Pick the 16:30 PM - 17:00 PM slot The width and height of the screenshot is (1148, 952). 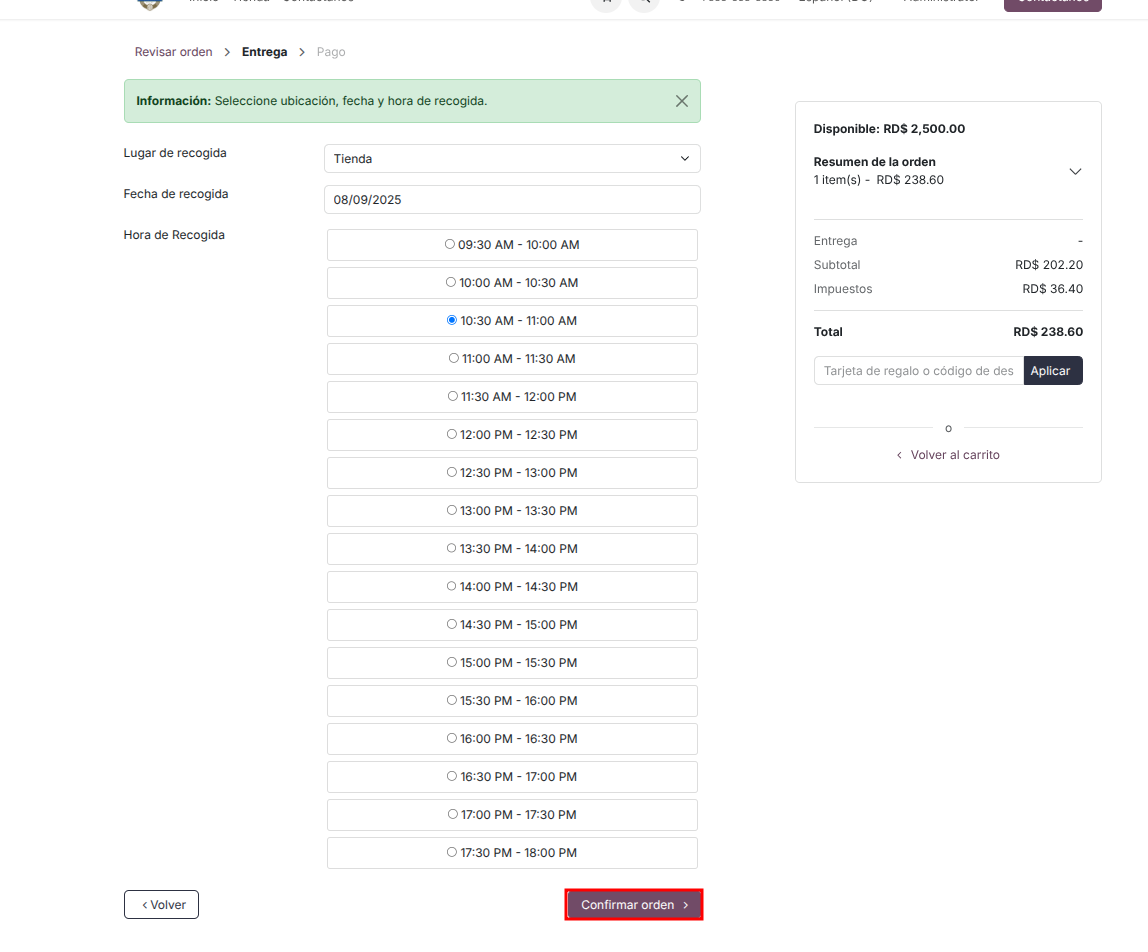tap(452, 776)
